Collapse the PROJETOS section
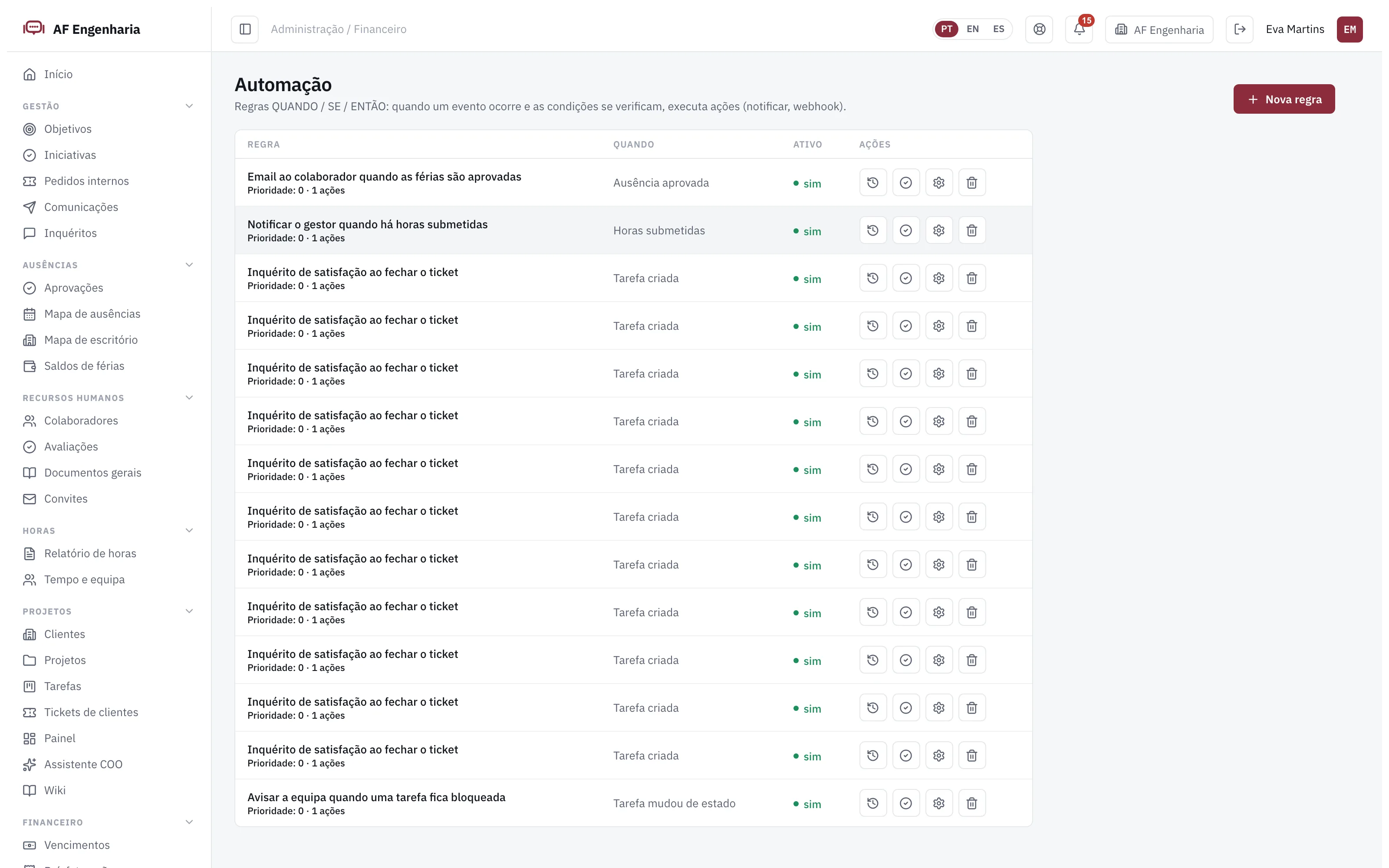Viewport: 1389px width, 868px height. (189, 612)
